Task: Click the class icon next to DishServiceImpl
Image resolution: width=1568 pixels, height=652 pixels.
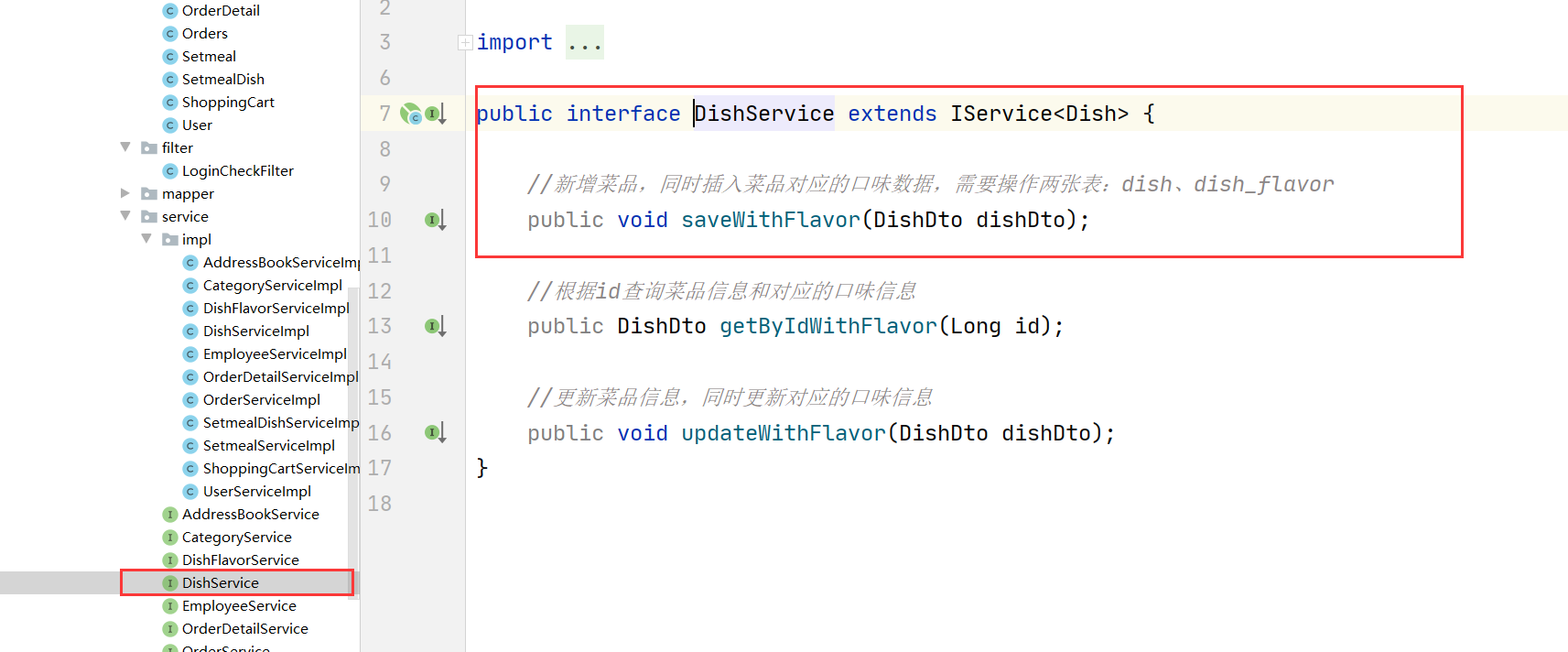Action: 190,331
